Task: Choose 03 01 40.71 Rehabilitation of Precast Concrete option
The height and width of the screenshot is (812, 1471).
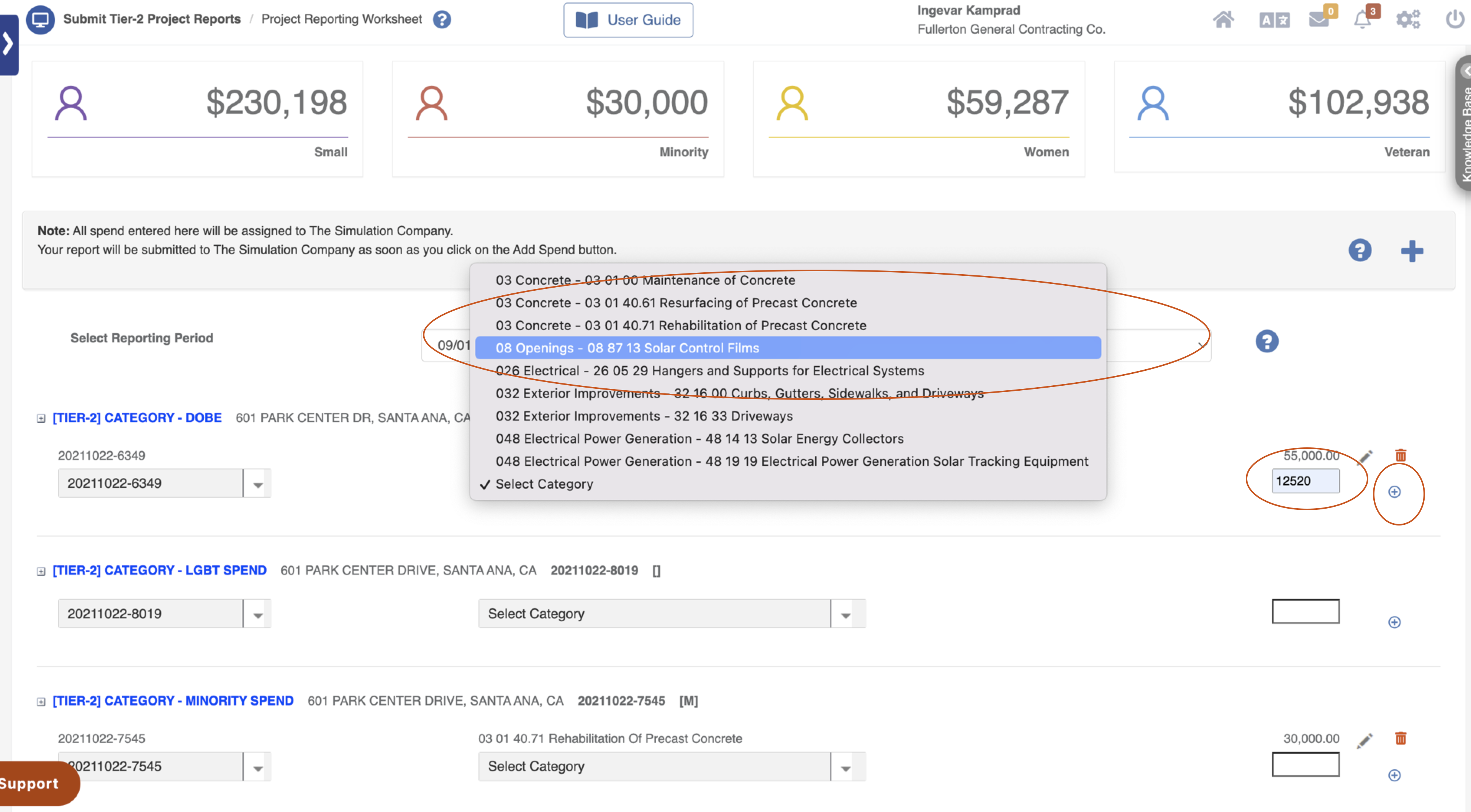Action: point(788,326)
